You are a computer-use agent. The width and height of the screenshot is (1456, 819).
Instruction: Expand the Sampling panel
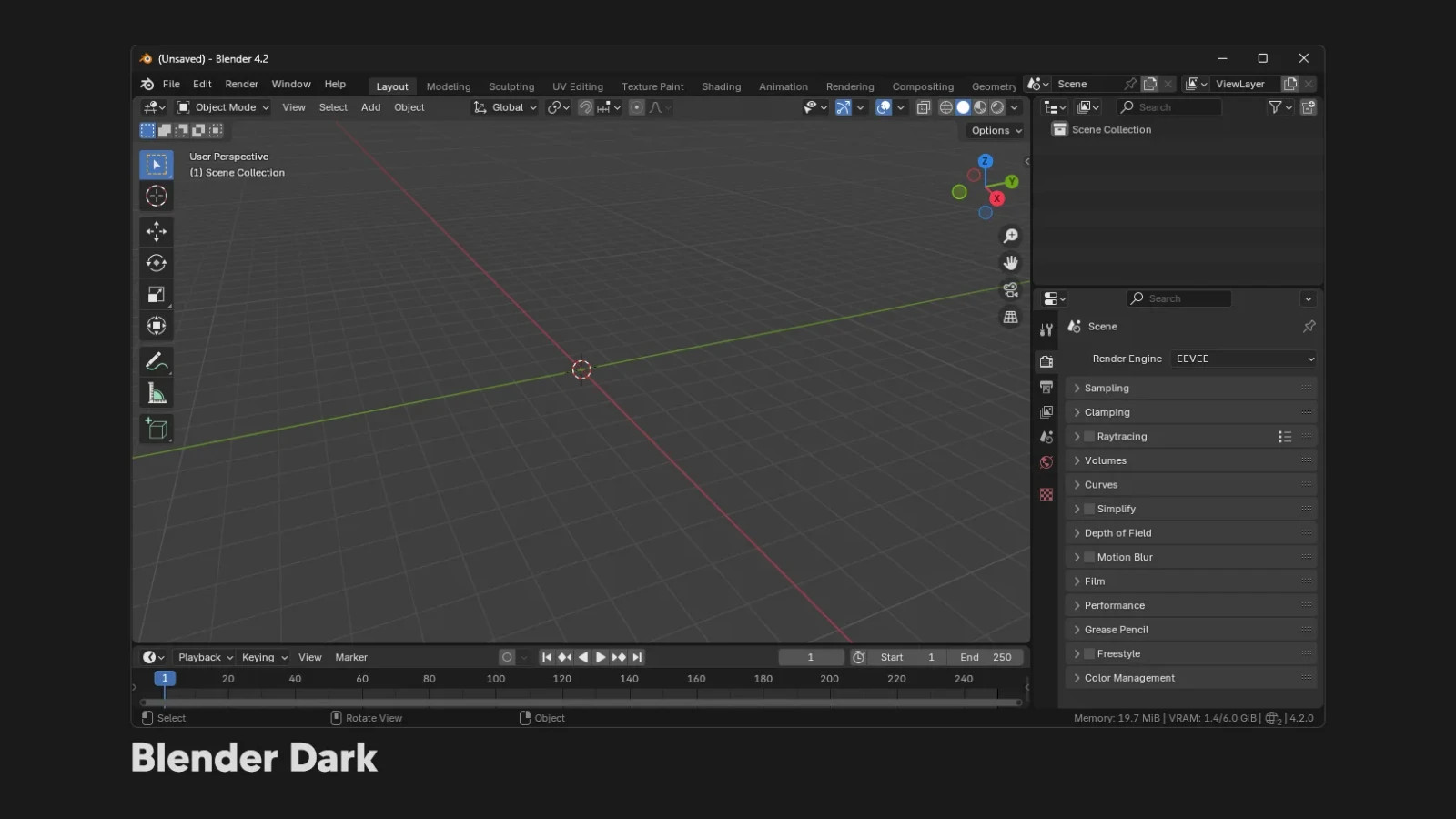click(x=1190, y=388)
